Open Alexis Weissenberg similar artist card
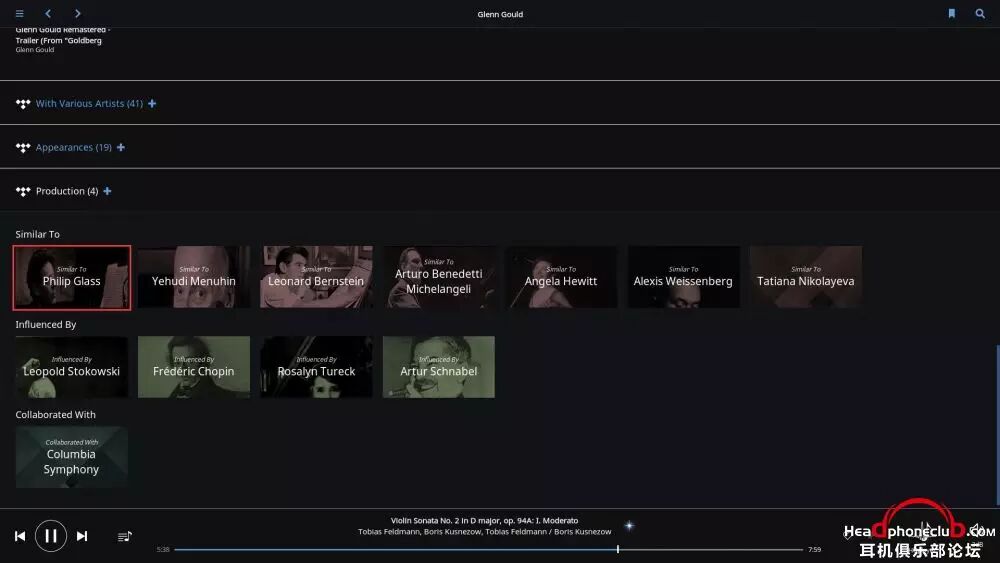Screen dimensions: 1000x563 (684, 277)
